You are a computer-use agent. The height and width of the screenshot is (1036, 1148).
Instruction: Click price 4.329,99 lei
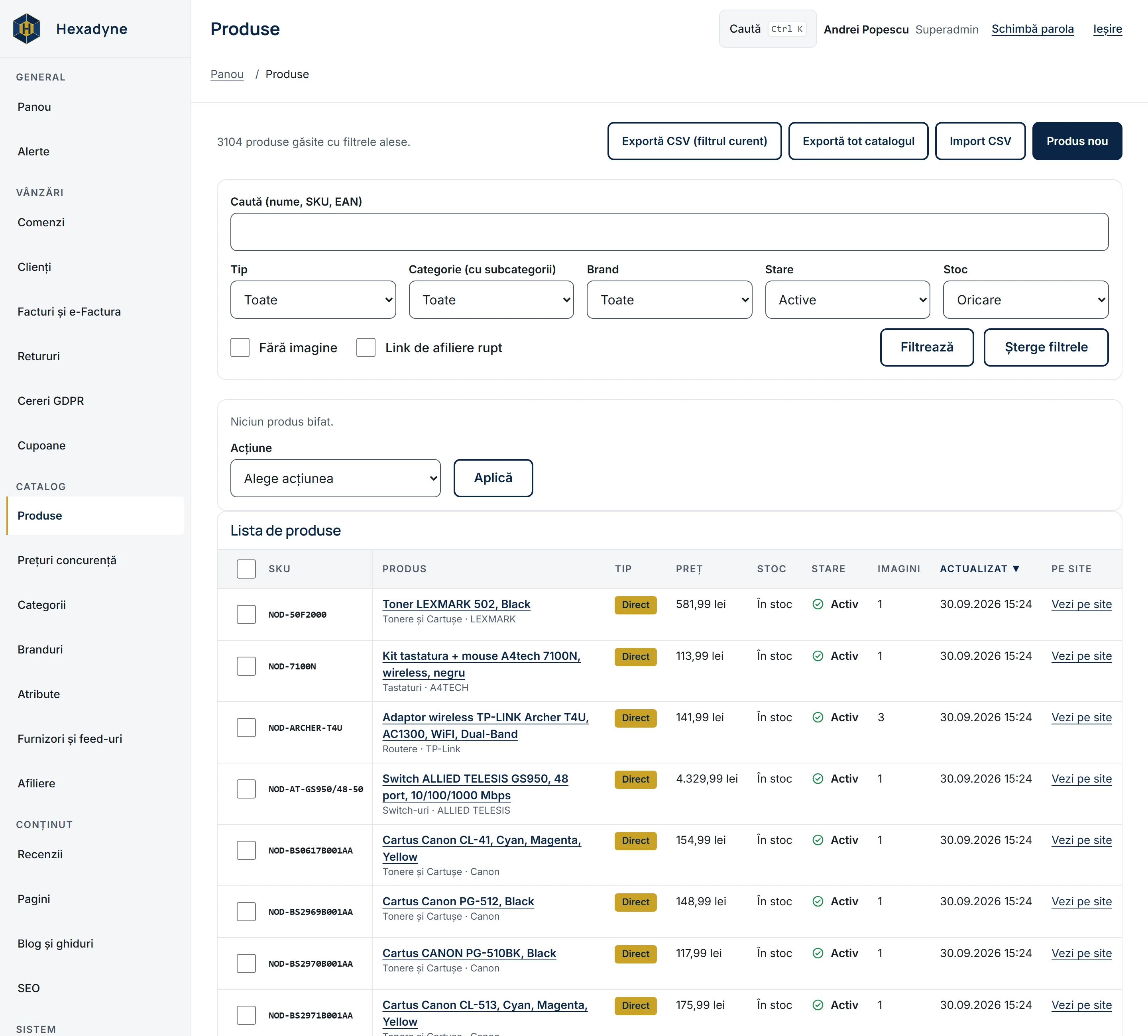tap(707, 779)
